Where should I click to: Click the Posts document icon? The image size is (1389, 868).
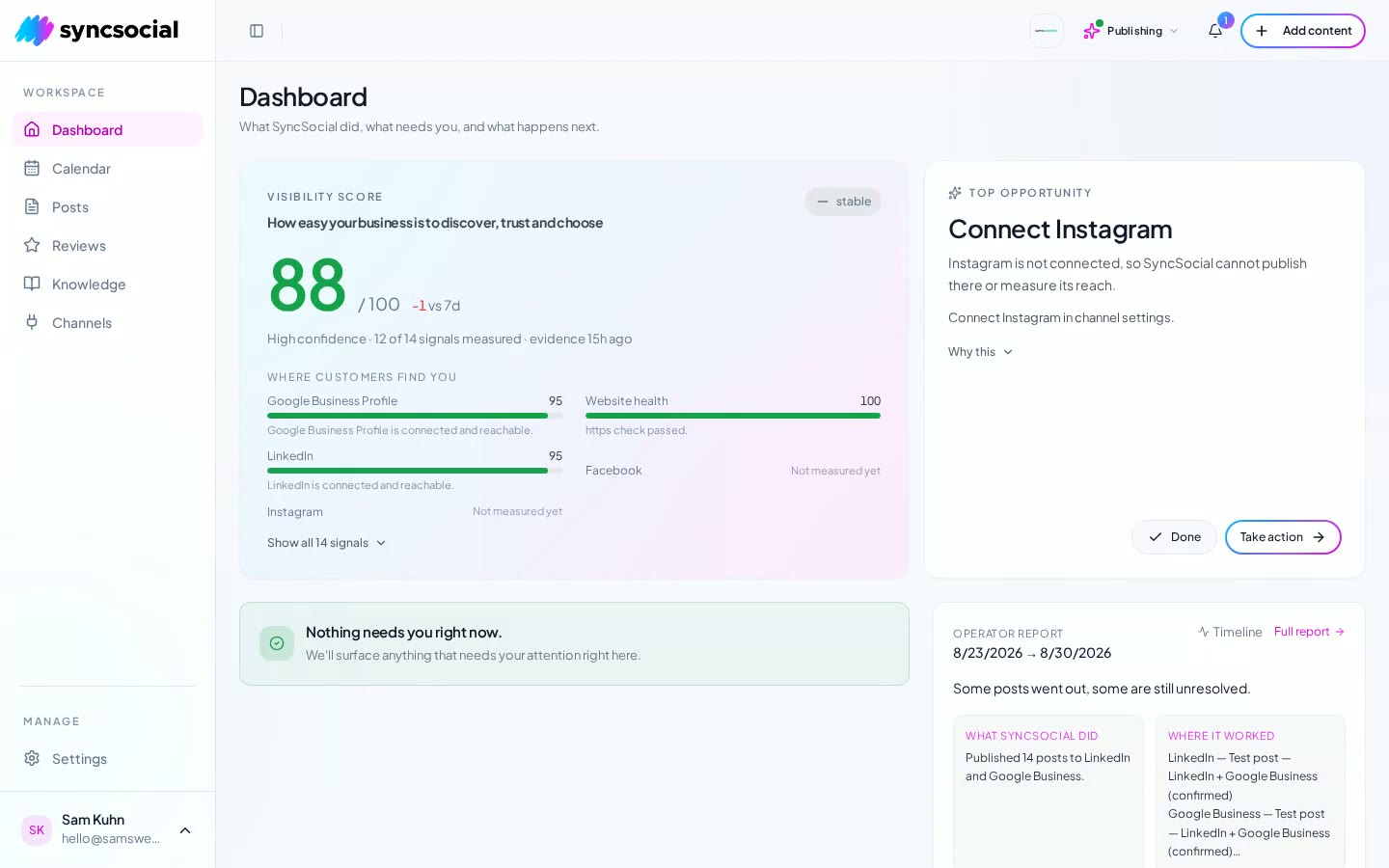click(32, 206)
